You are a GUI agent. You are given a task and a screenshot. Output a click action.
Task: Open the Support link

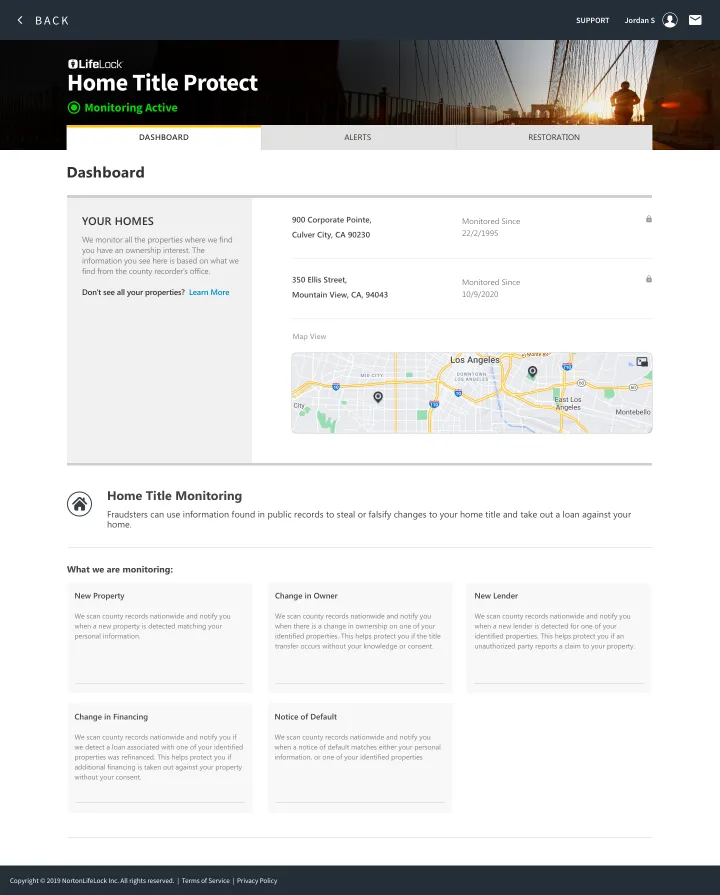[x=592, y=21]
